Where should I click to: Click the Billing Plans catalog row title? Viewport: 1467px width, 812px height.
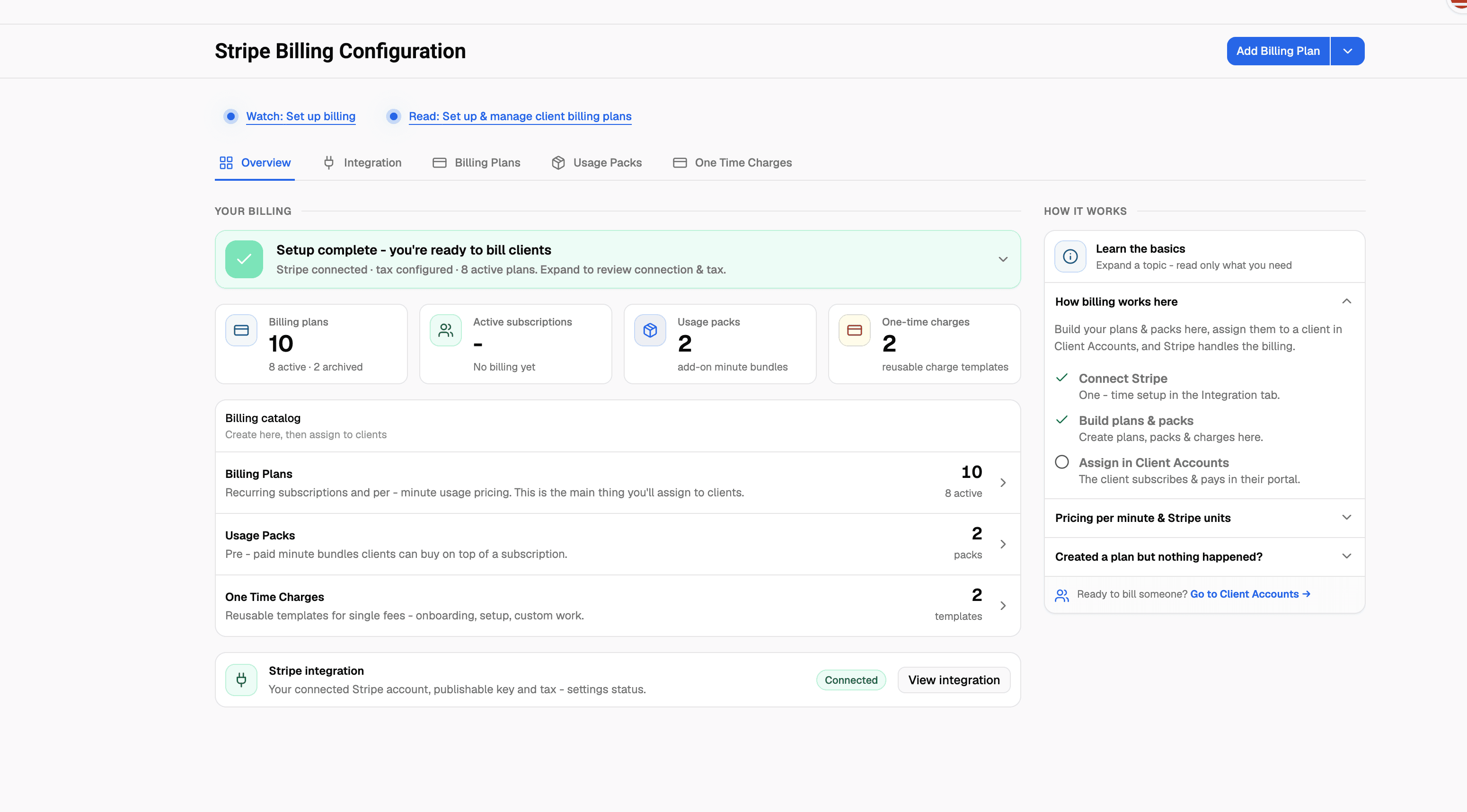[258, 474]
